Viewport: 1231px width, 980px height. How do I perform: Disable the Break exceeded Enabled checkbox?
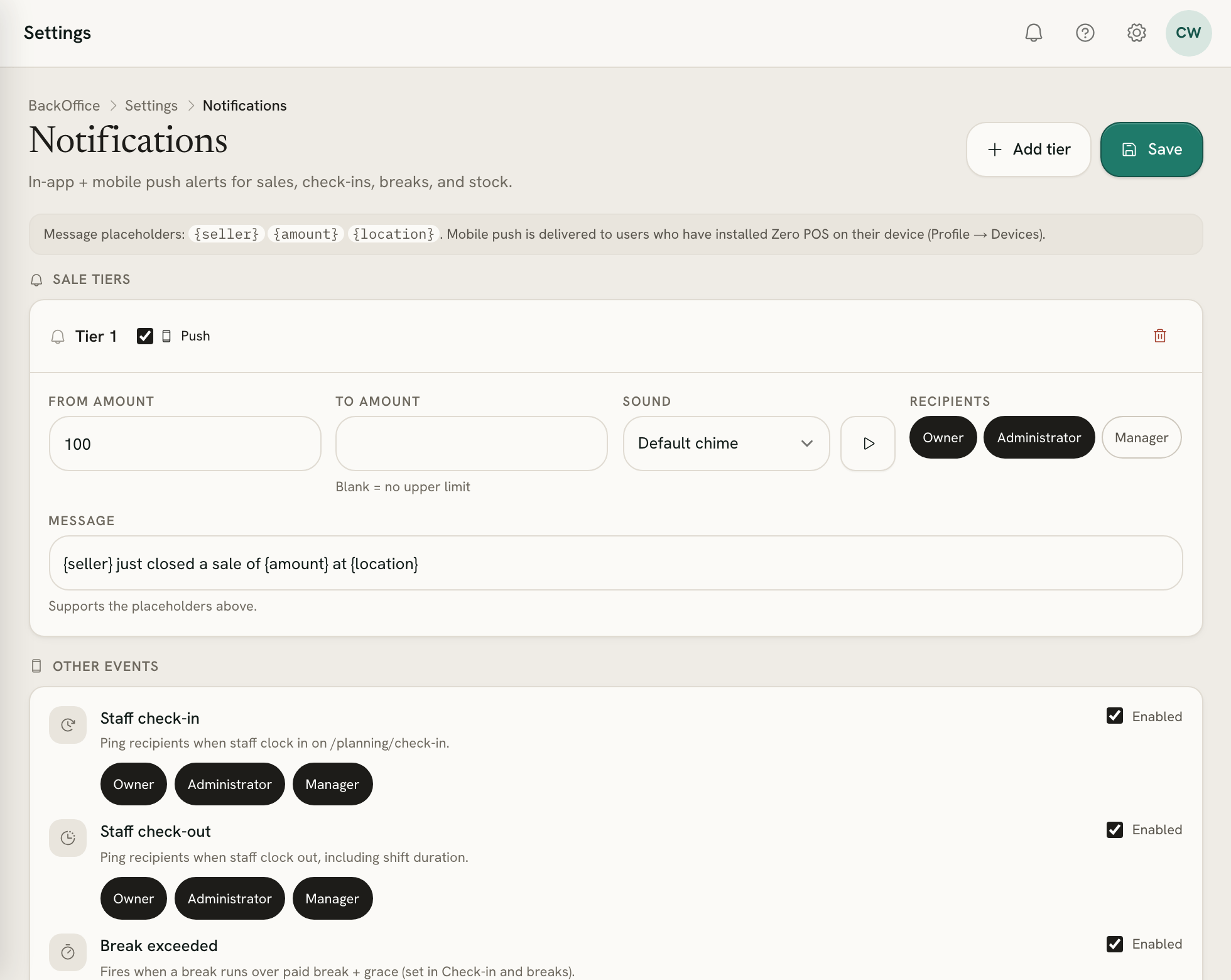(1115, 944)
